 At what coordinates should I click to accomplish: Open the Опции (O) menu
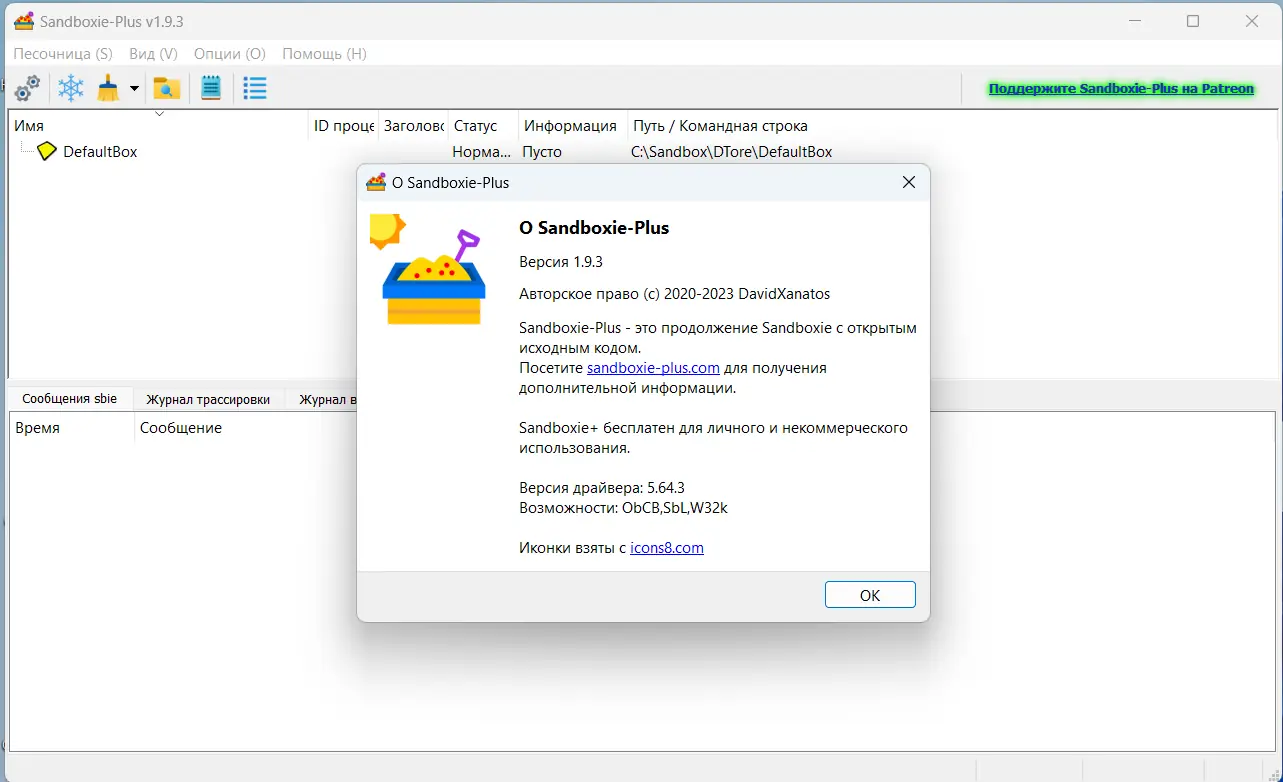230,54
